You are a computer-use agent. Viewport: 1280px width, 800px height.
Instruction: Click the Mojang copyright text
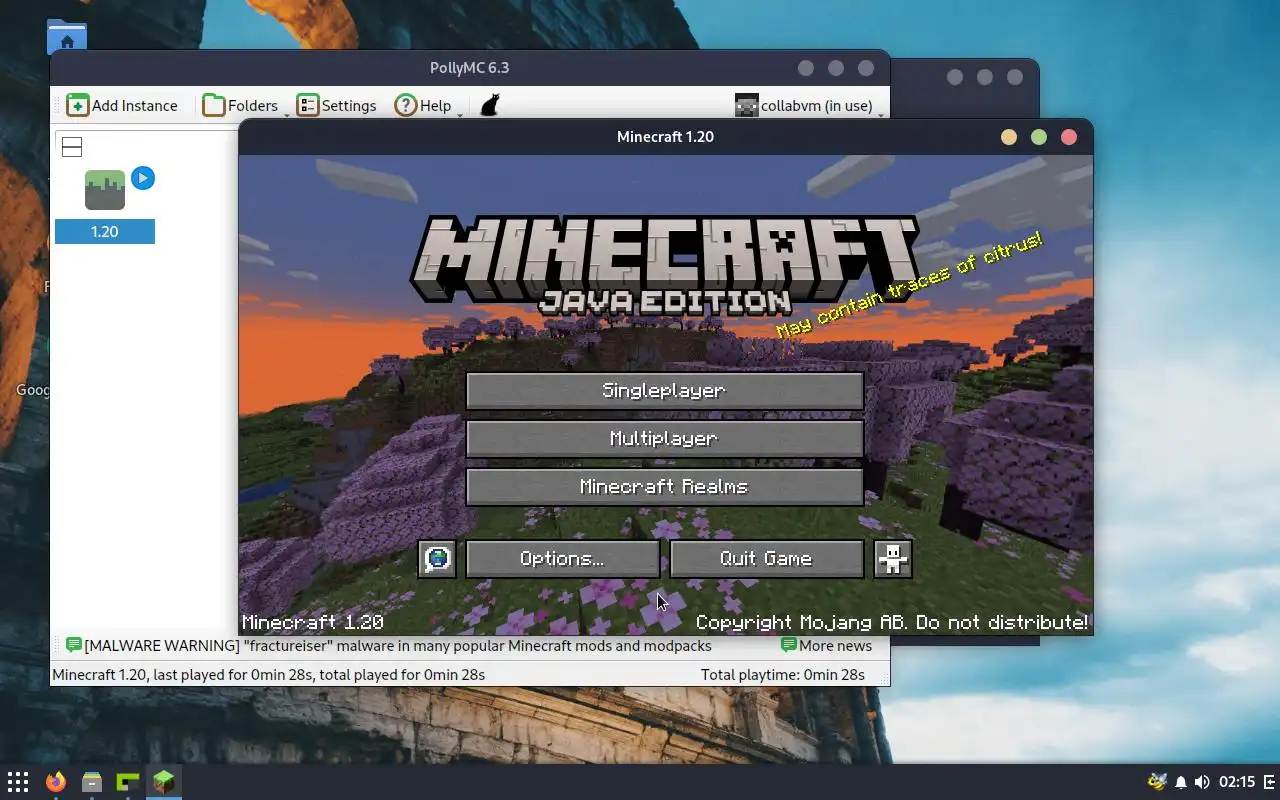tap(892, 622)
